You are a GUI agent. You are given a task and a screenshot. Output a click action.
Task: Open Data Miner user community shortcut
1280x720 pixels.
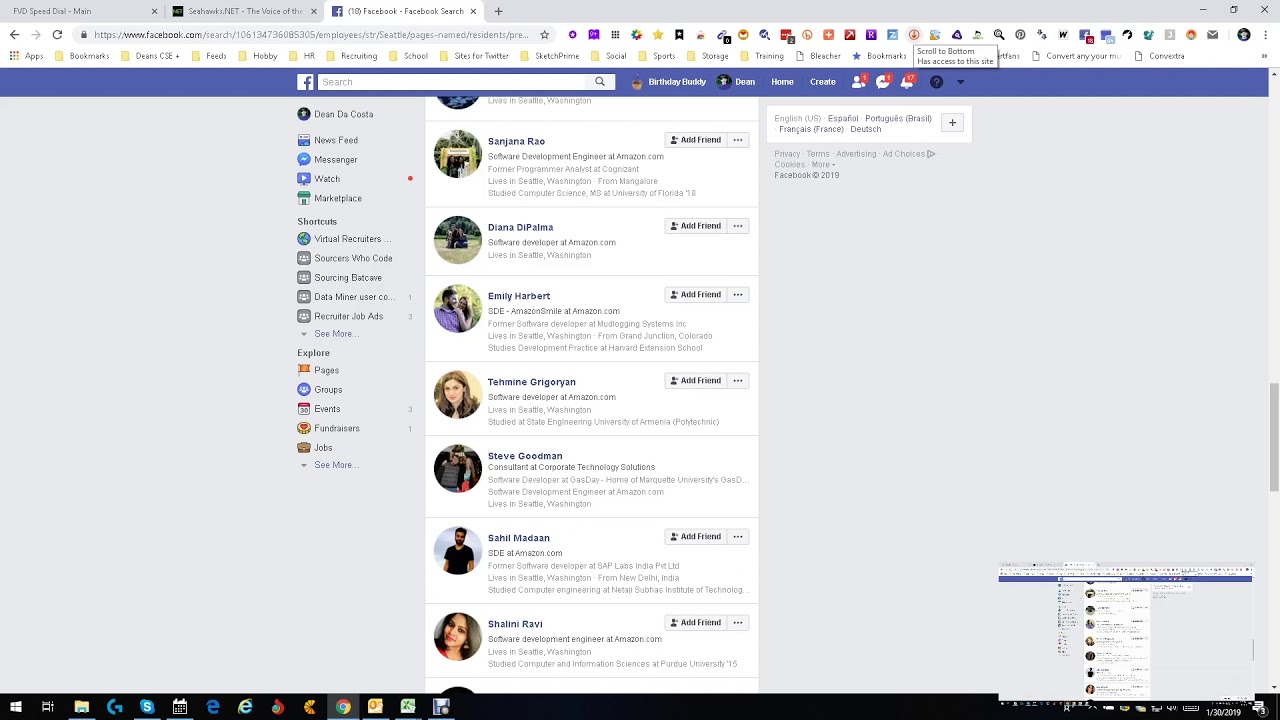pyautogui.click(x=346, y=297)
